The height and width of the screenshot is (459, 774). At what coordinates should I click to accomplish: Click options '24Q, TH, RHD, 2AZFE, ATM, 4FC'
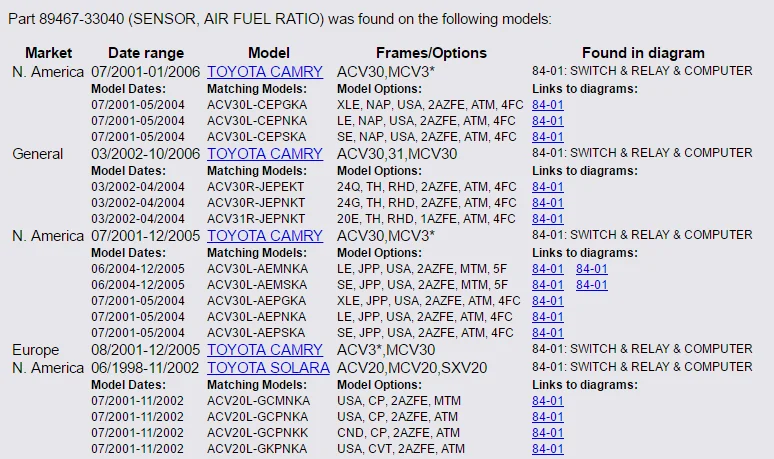click(x=426, y=187)
